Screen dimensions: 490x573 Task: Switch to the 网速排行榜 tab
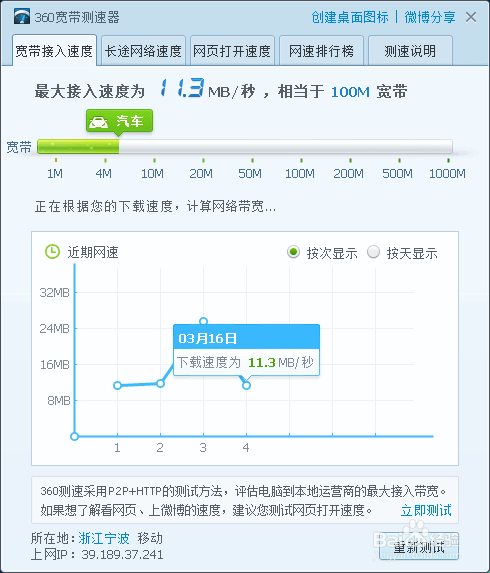point(321,50)
